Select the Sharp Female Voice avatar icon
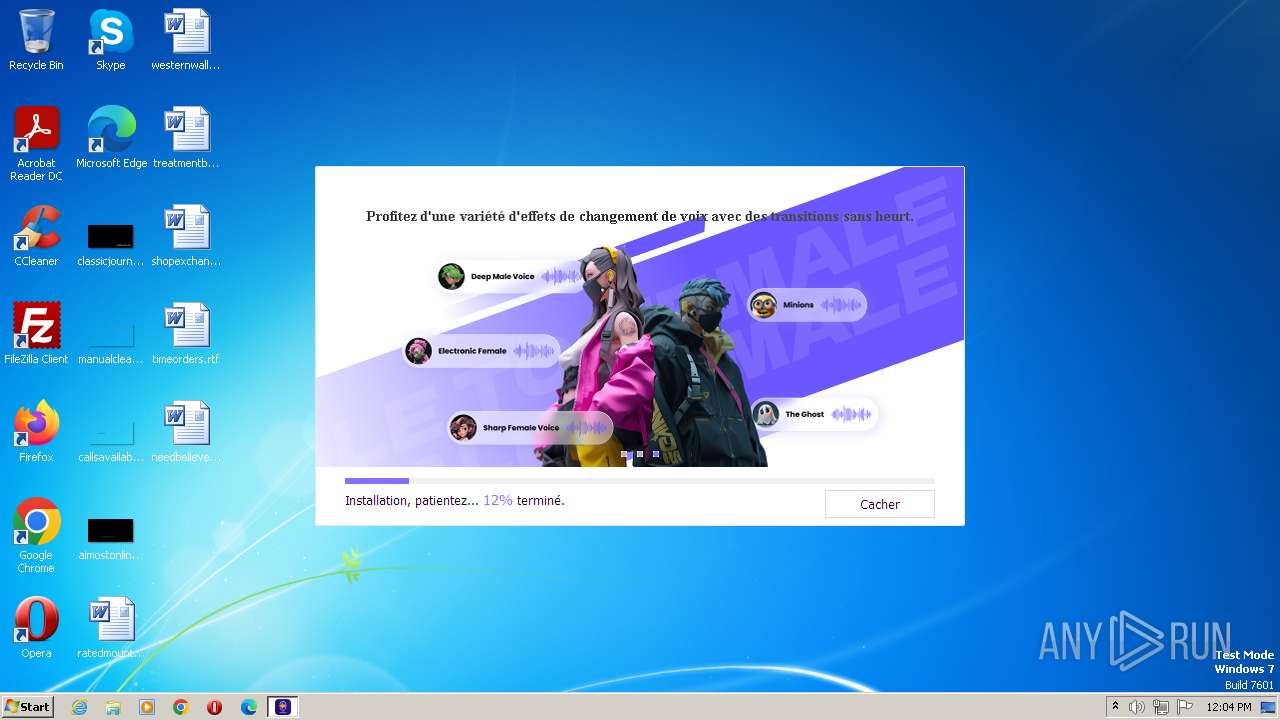The height and width of the screenshot is (720, 1280). click(463, 428)
